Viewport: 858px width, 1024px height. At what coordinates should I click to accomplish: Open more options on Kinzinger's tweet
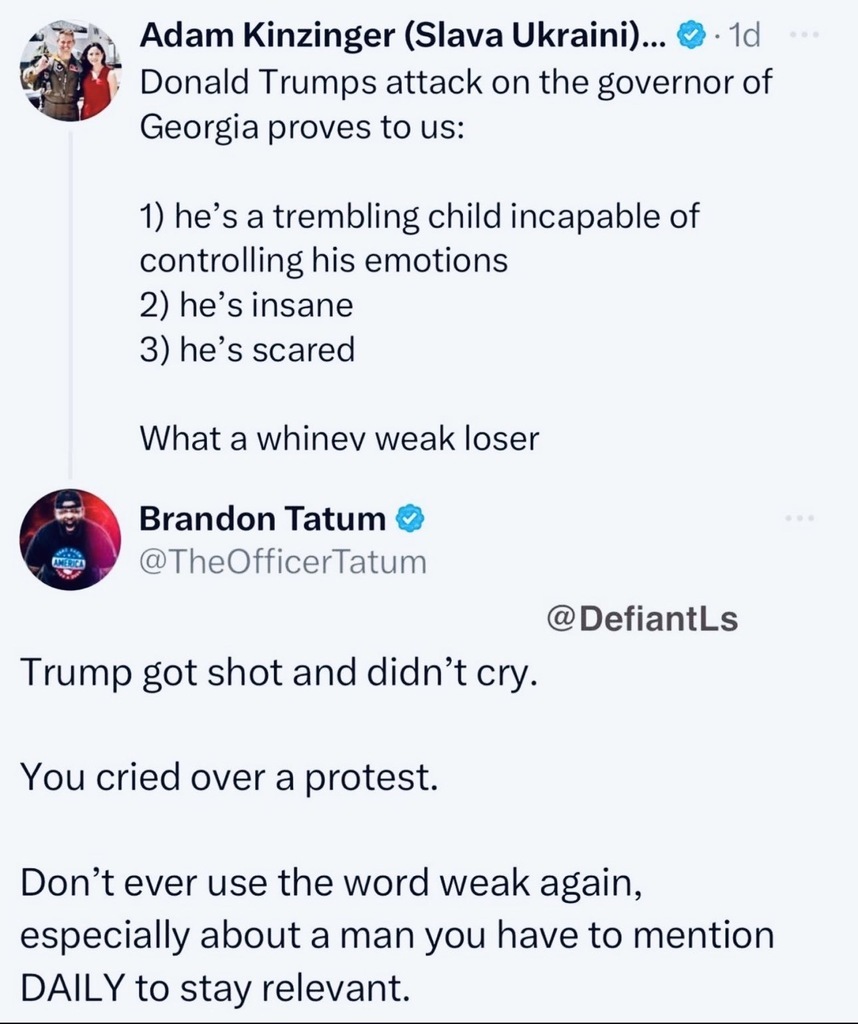click(802, 35)
